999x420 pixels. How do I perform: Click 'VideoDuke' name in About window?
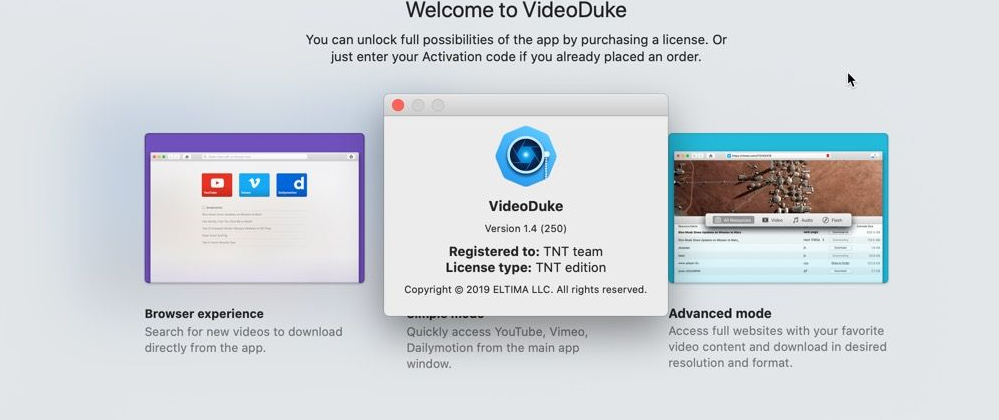[526, 206]
